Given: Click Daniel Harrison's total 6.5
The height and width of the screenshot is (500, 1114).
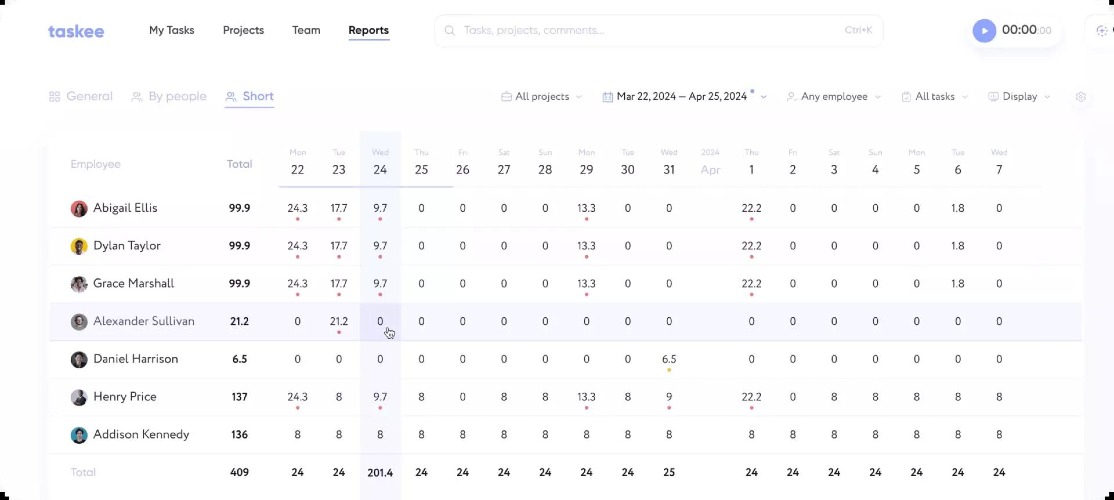Looking at the screenshot, I should [x=239, y=359].
